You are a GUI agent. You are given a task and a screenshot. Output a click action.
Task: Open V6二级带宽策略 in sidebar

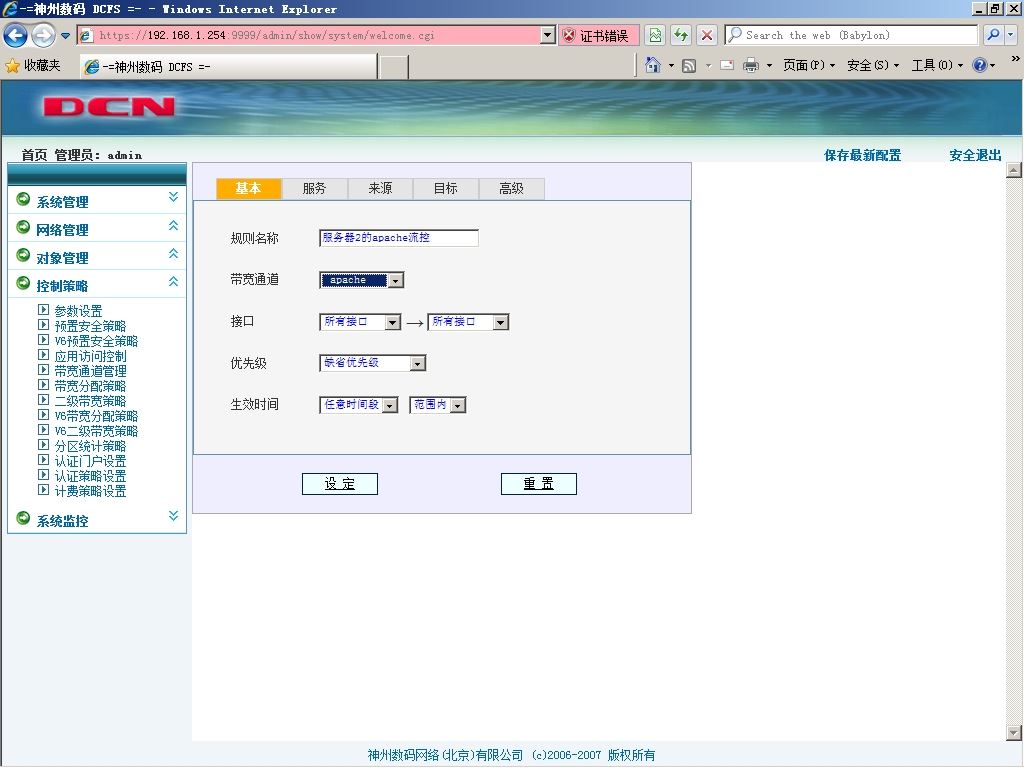(x=96, y=431)
